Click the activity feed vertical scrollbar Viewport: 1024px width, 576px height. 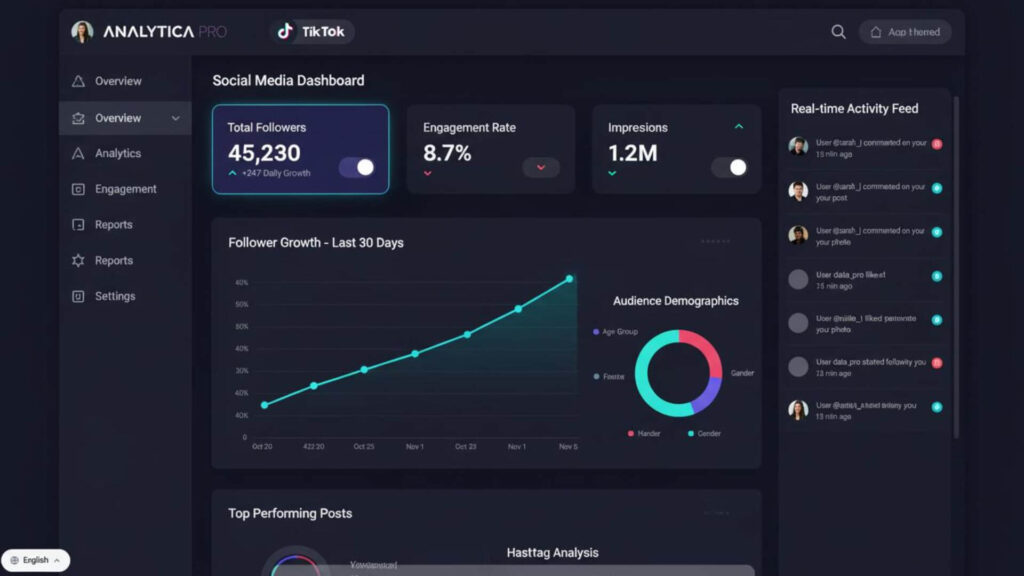(x=956, y=268)
